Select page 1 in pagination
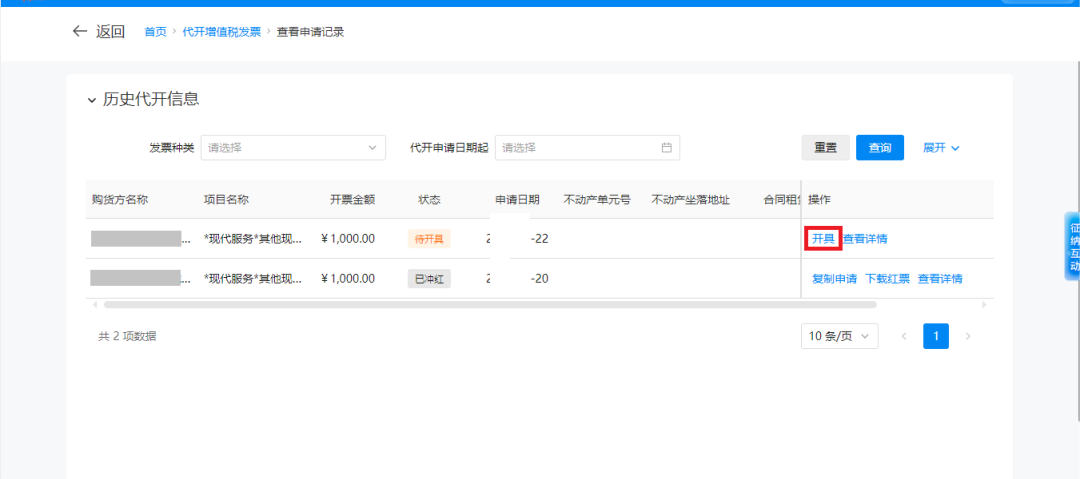The height and width of the screenshot is (479, 1080). (936, 336)
